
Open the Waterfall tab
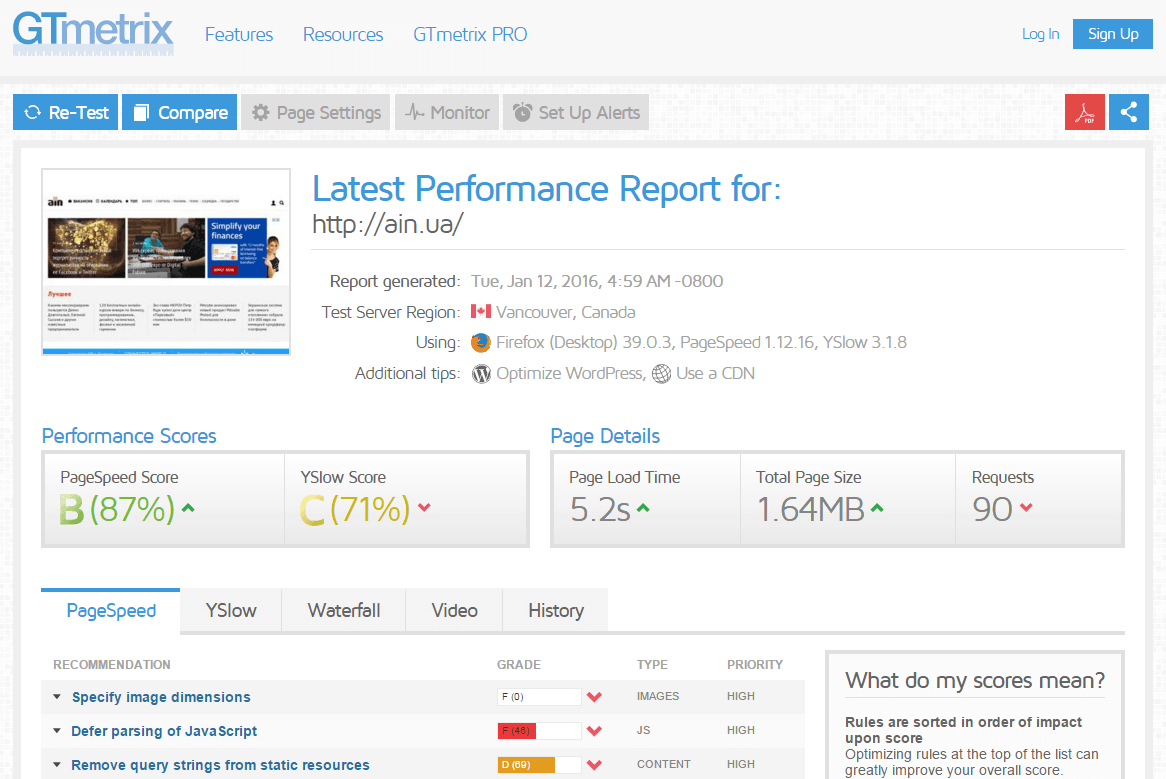pyautogui.click(x=344, y=610)
